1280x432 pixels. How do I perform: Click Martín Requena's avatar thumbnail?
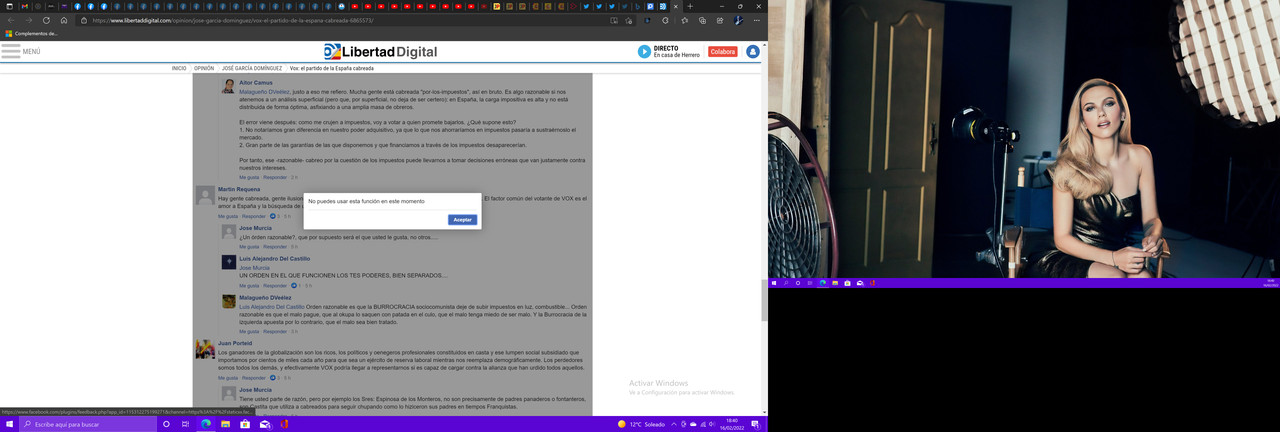point(205,195)
